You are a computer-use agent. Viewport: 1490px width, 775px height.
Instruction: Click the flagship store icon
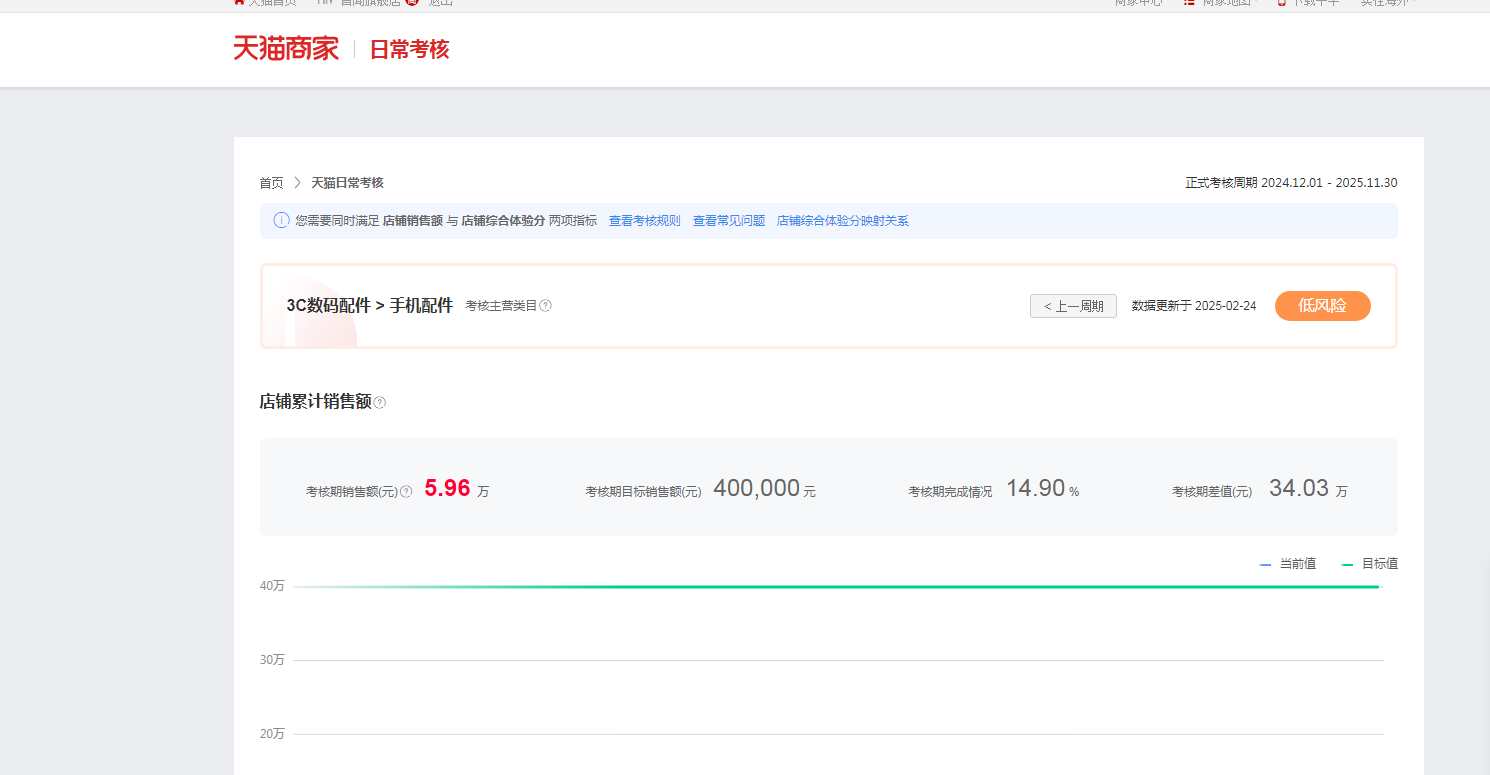click(x=322, y=3)
